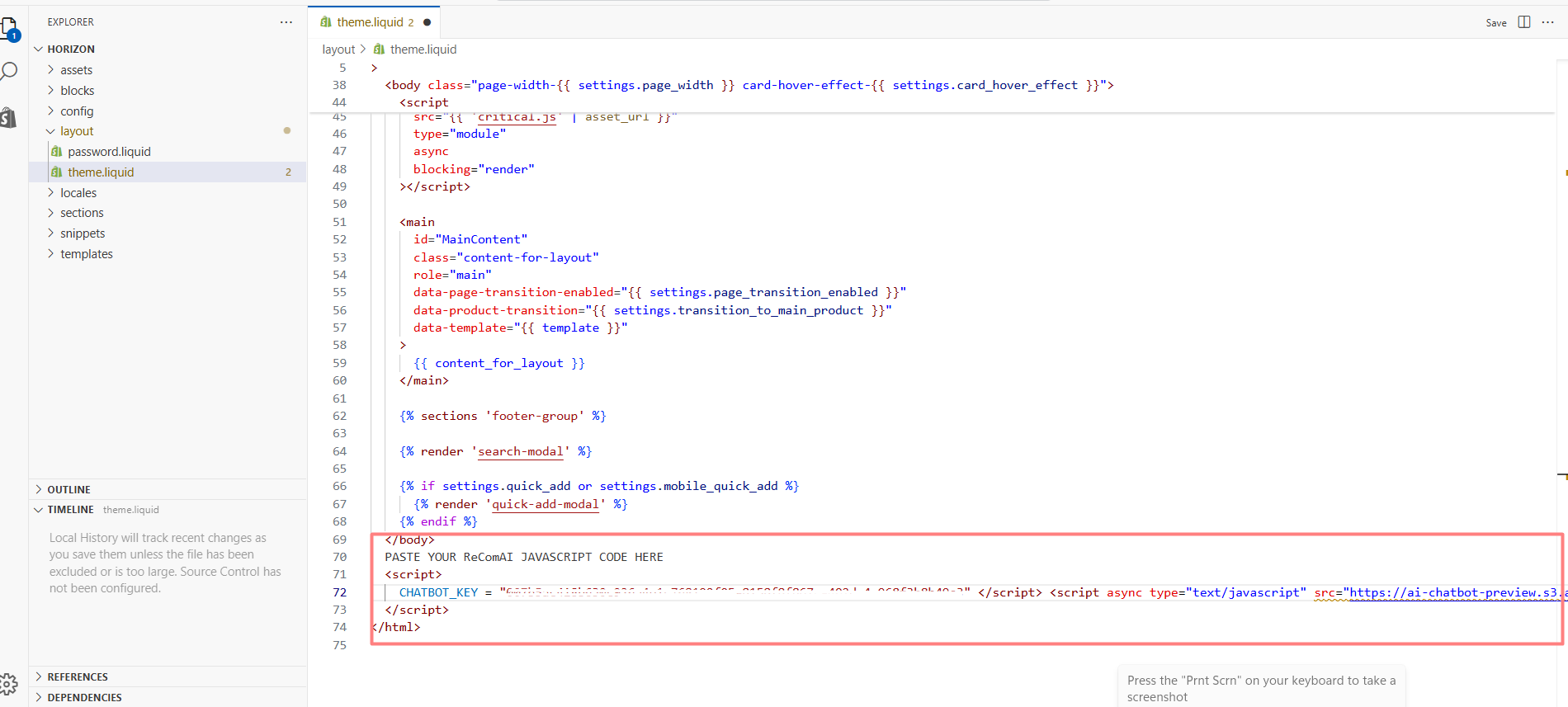The height and width of the screenshot is (707, 1568).
Task: Click the EXPLORER panel title
Action: (70, 22)
